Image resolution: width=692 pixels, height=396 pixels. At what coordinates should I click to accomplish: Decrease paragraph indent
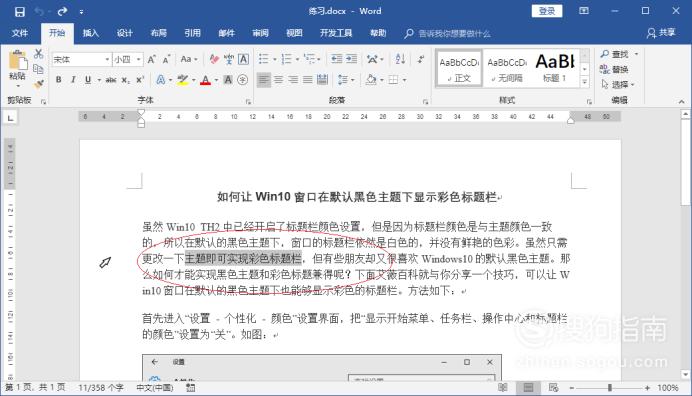(337, 59)
